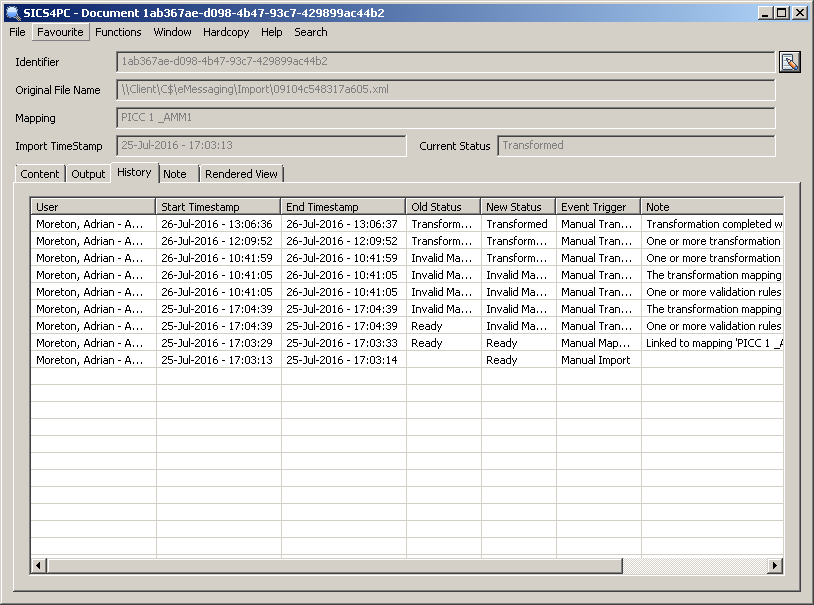Viewport: 814px width, 605px height.
Task: Switch to the Content tab
Action: pyautogui.click(x=40, y=174)
